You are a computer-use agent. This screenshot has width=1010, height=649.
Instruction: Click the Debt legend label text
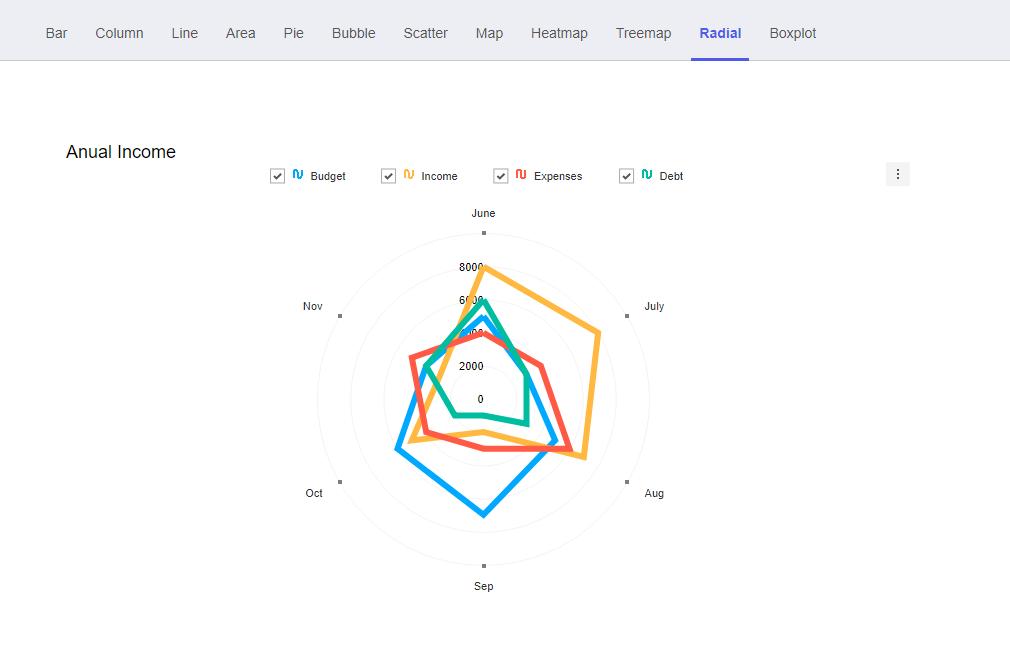pyautogui.click(x=671, y=176)
